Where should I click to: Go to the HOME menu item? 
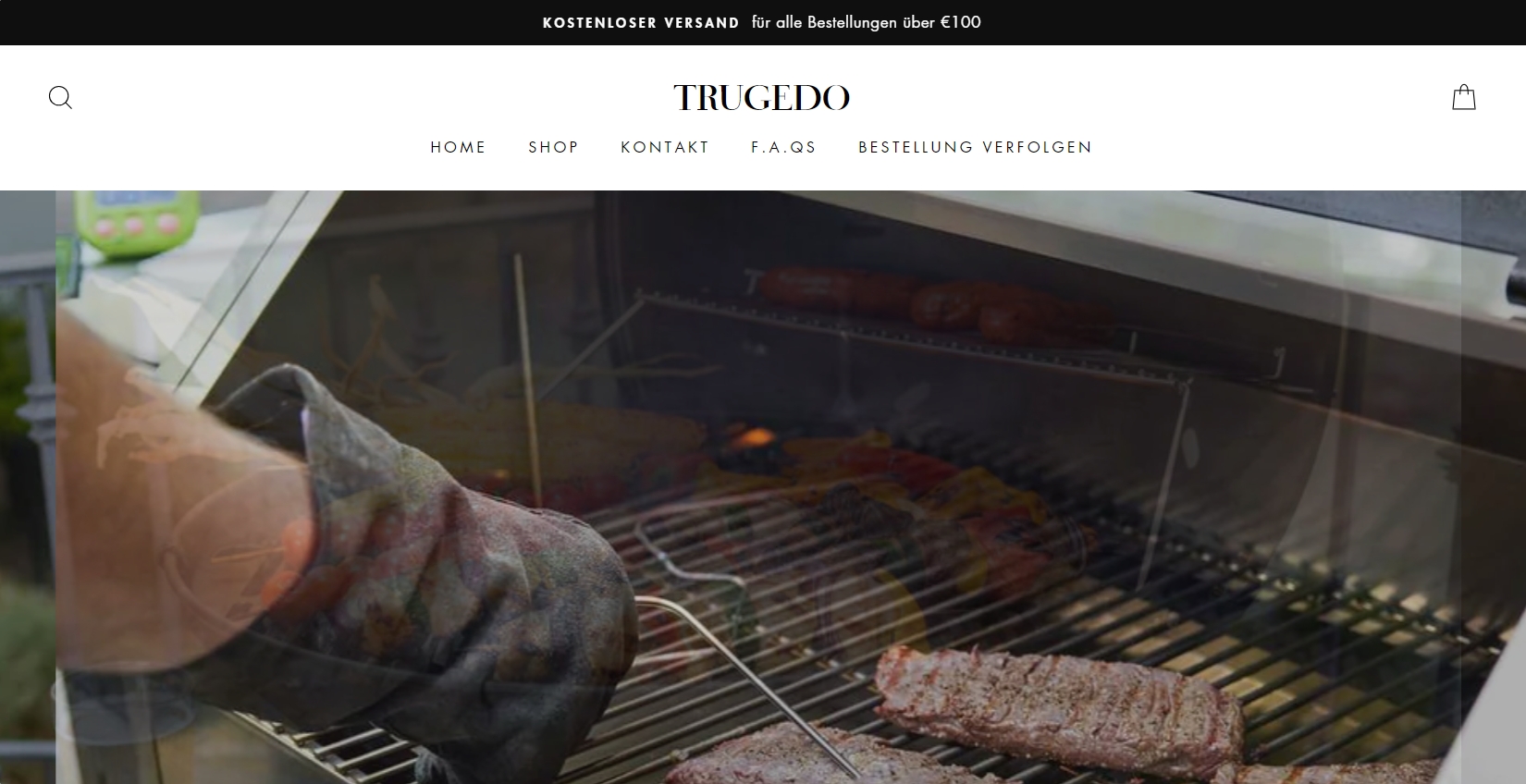point(459,147)
